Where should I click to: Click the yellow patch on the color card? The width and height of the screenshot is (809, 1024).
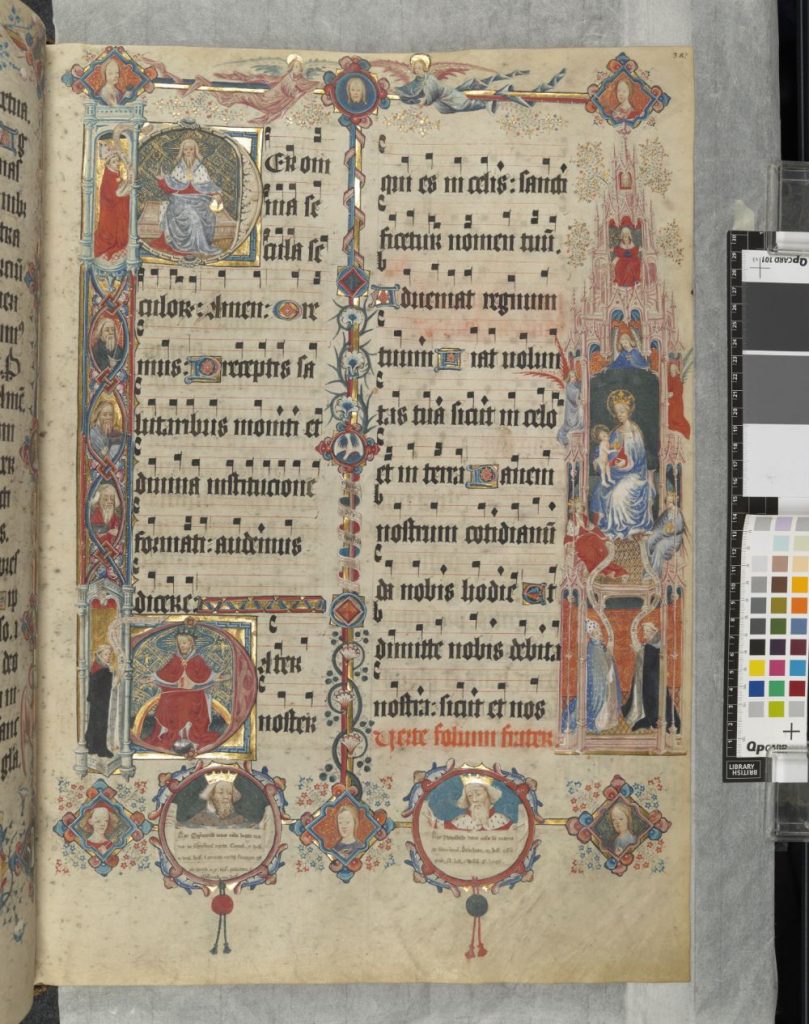click(757, 669)
